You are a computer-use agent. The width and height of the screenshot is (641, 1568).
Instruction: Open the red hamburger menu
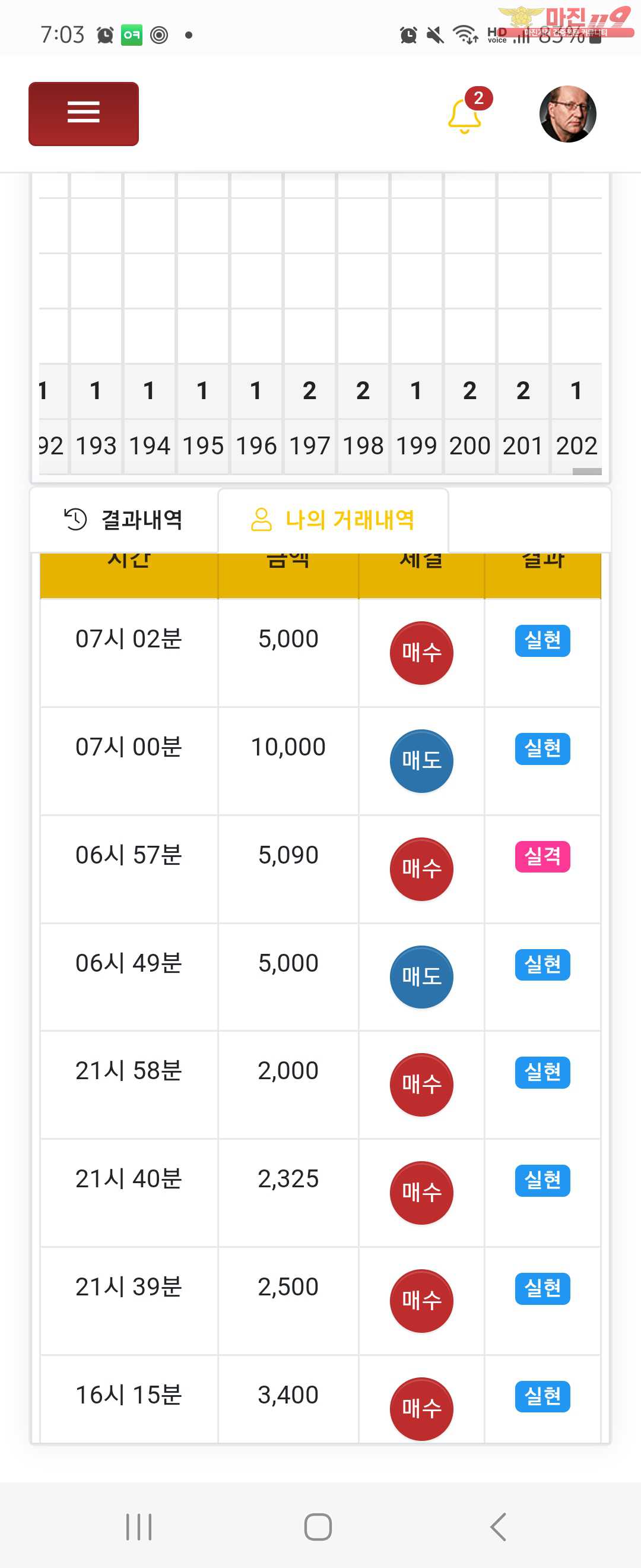tap(83, 114)
